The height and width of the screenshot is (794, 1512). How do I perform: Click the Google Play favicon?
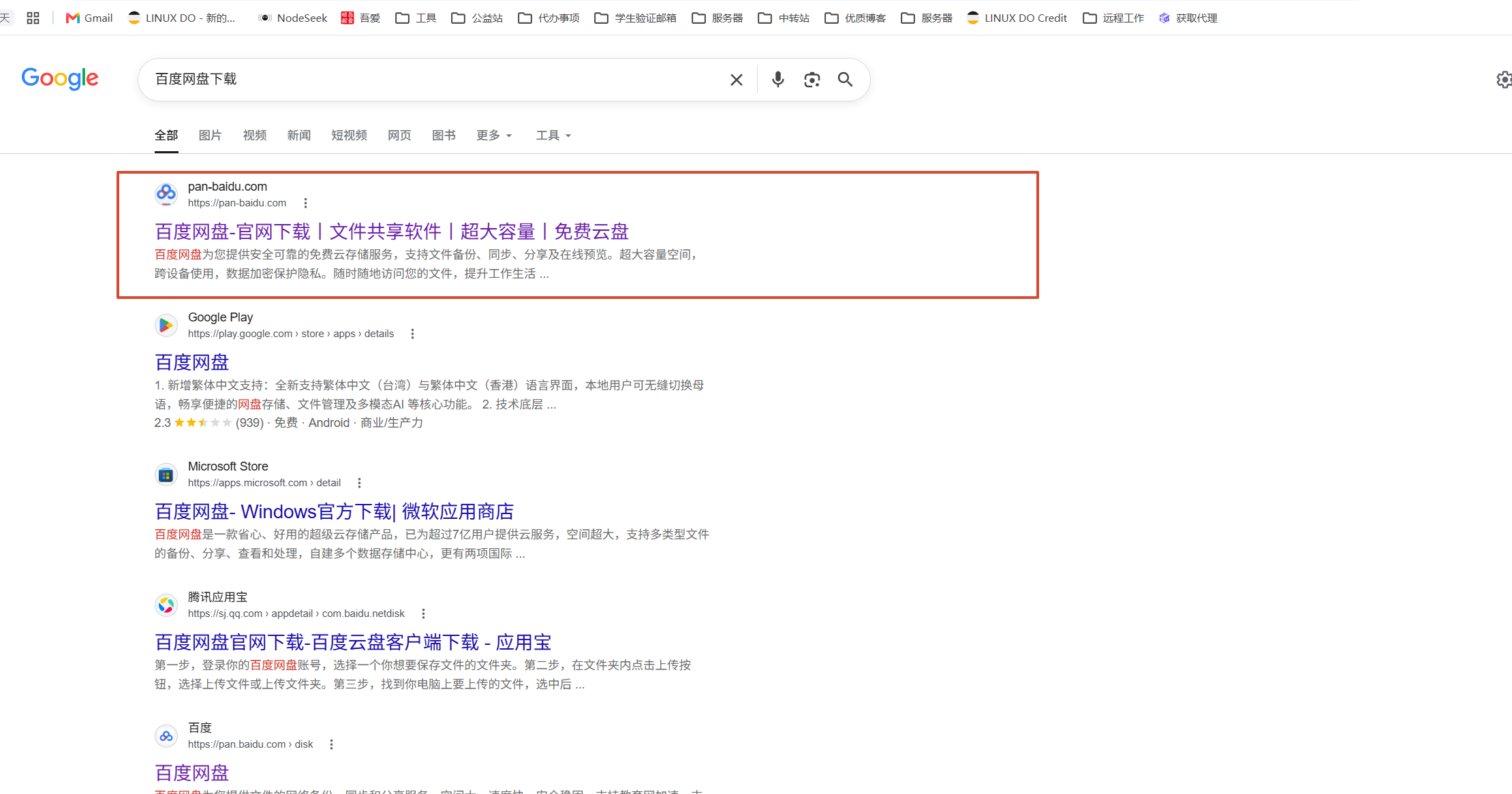pyautogui.click(x=166, y=325)
